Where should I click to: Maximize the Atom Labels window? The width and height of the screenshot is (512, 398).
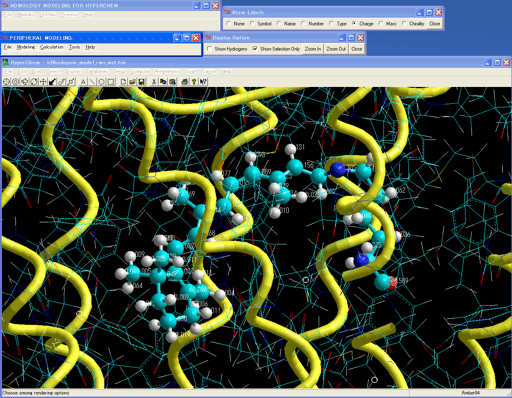[429, 12]
